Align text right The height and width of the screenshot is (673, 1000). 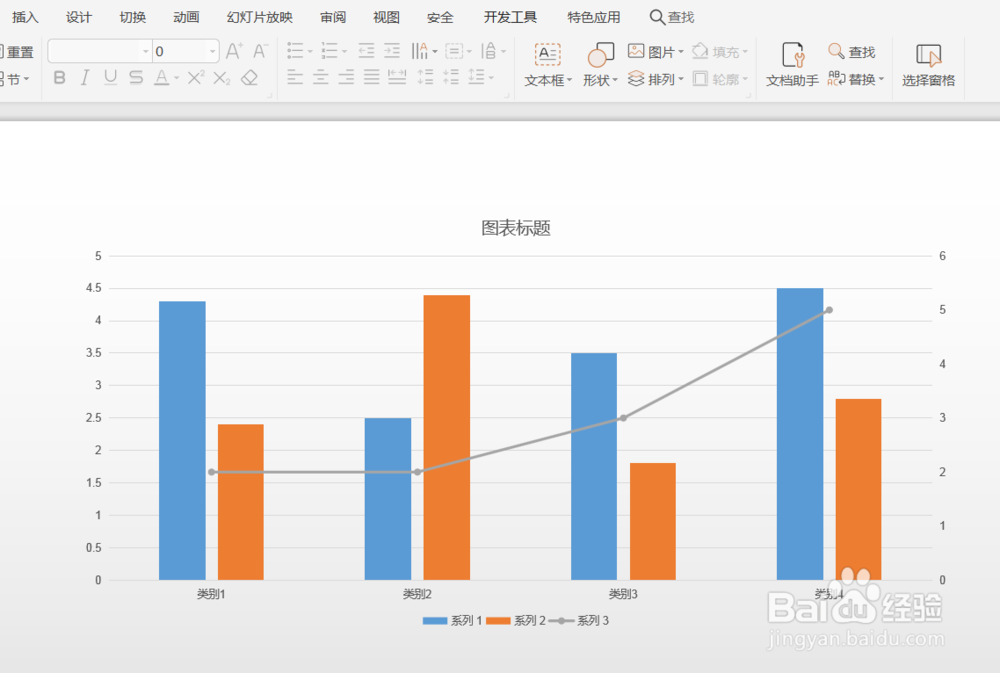346,78
